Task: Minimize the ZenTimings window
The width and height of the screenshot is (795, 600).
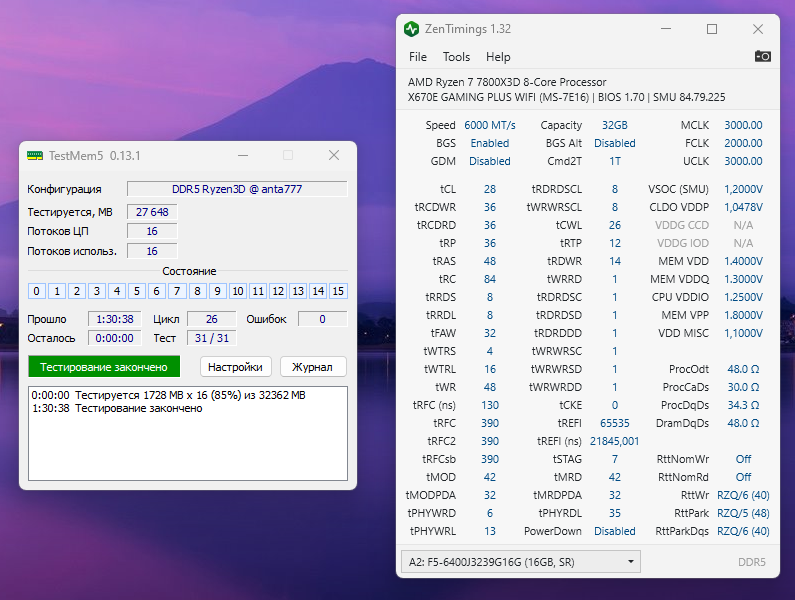Action: point(666,29)
